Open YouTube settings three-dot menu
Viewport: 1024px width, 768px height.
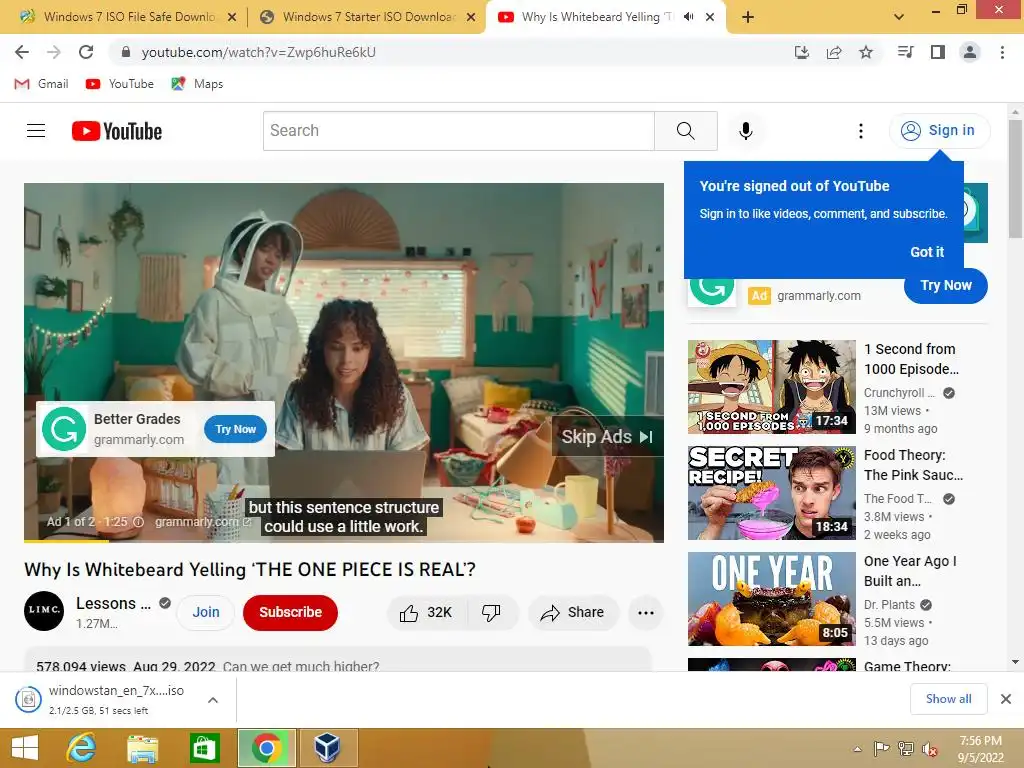click(861, 131)
